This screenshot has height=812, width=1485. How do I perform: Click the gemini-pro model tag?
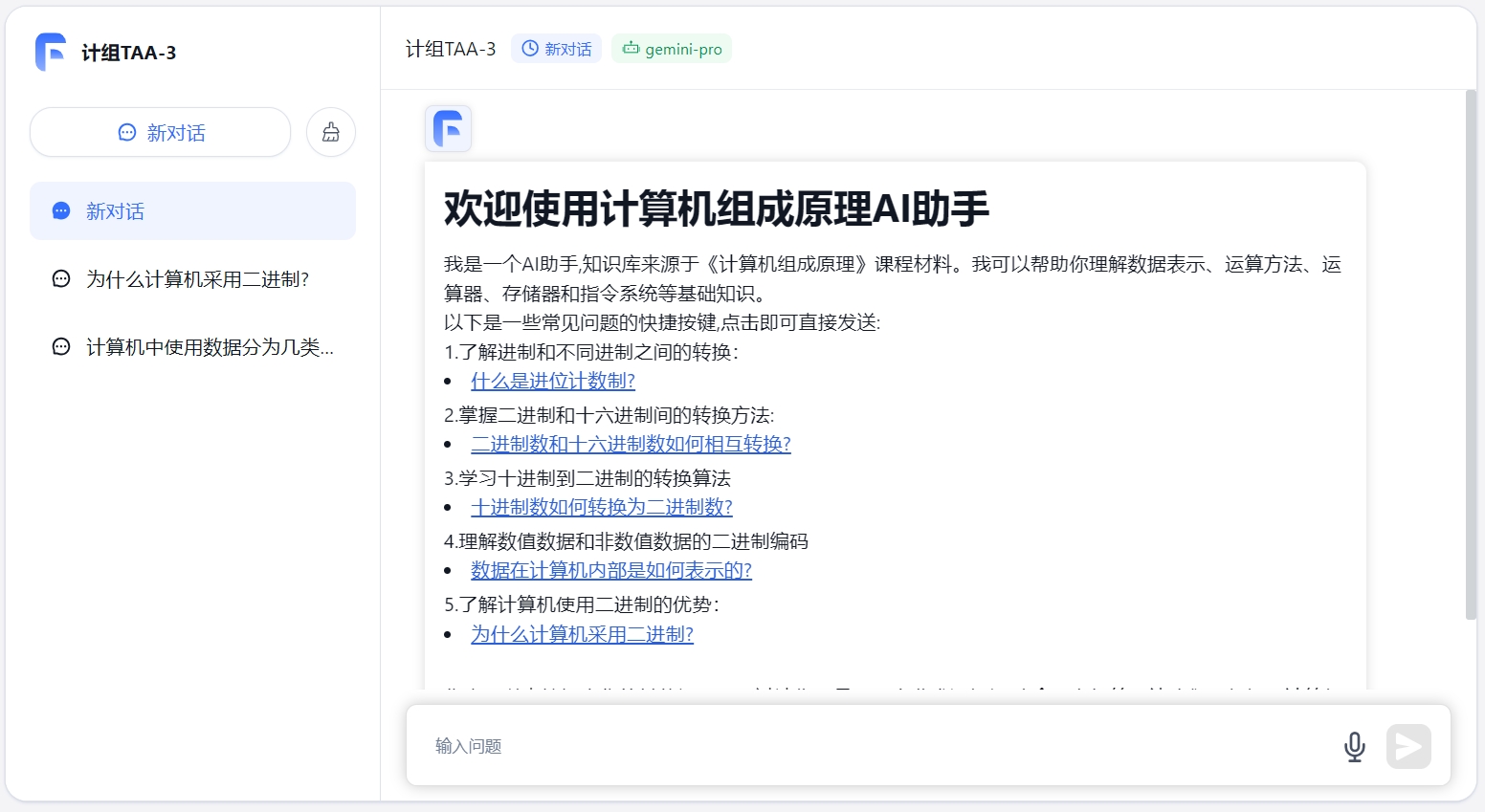(672, 49)
